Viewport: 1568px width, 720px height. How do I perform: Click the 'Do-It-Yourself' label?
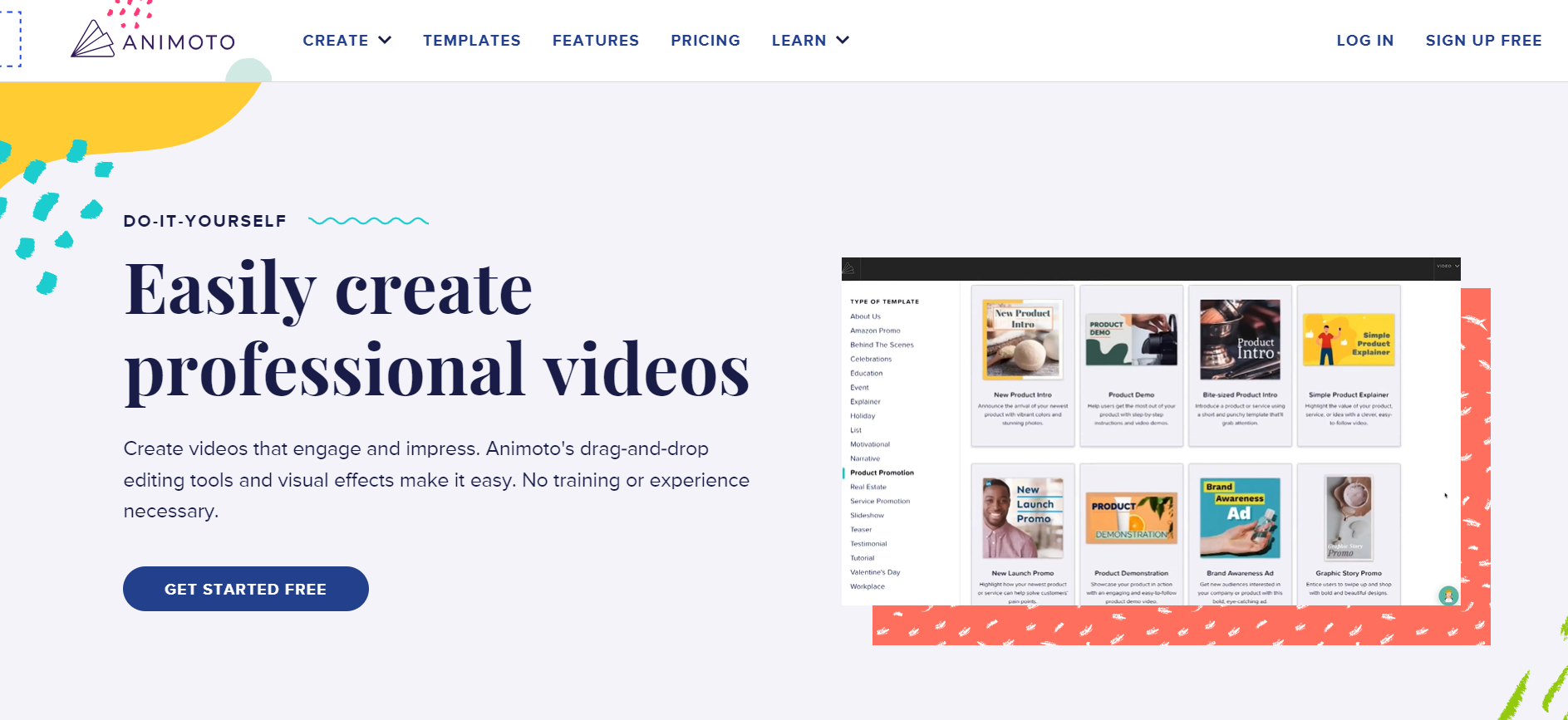click(204, 221)
